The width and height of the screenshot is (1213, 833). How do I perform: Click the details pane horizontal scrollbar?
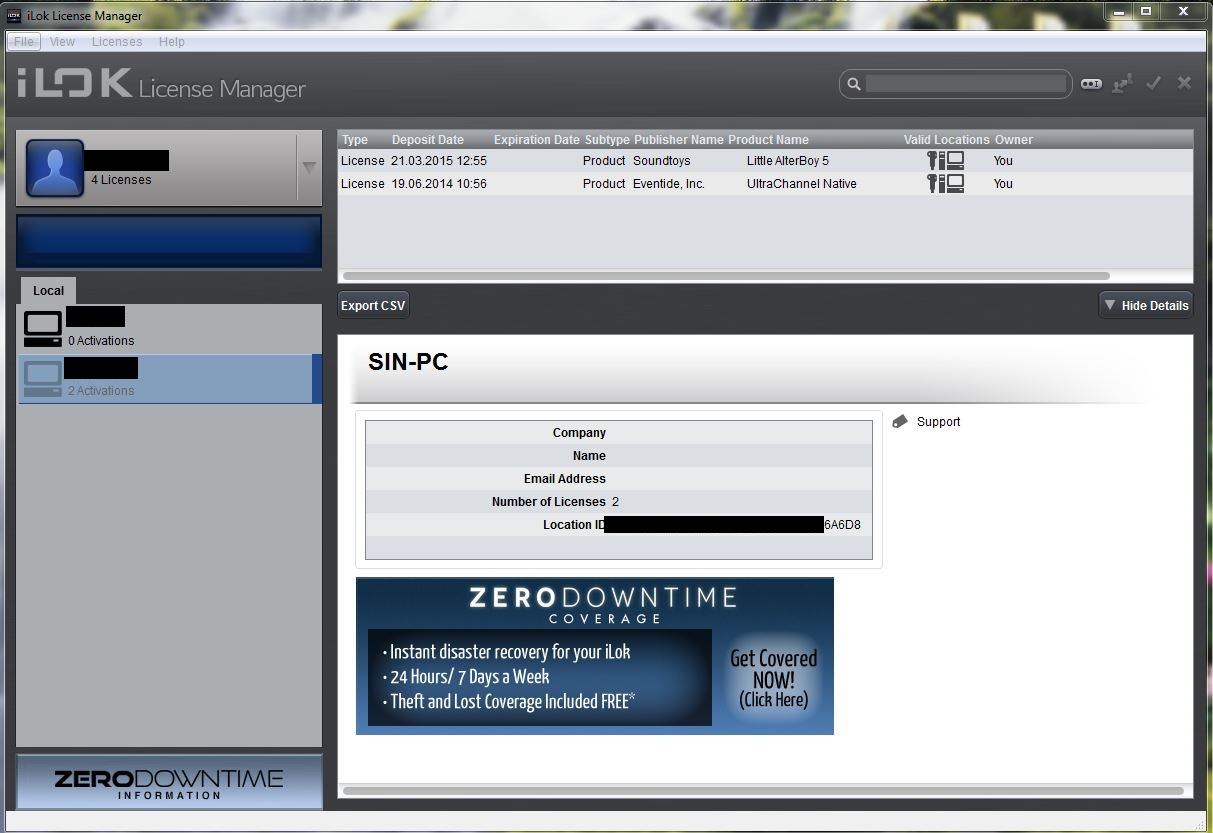click(763, 791)
